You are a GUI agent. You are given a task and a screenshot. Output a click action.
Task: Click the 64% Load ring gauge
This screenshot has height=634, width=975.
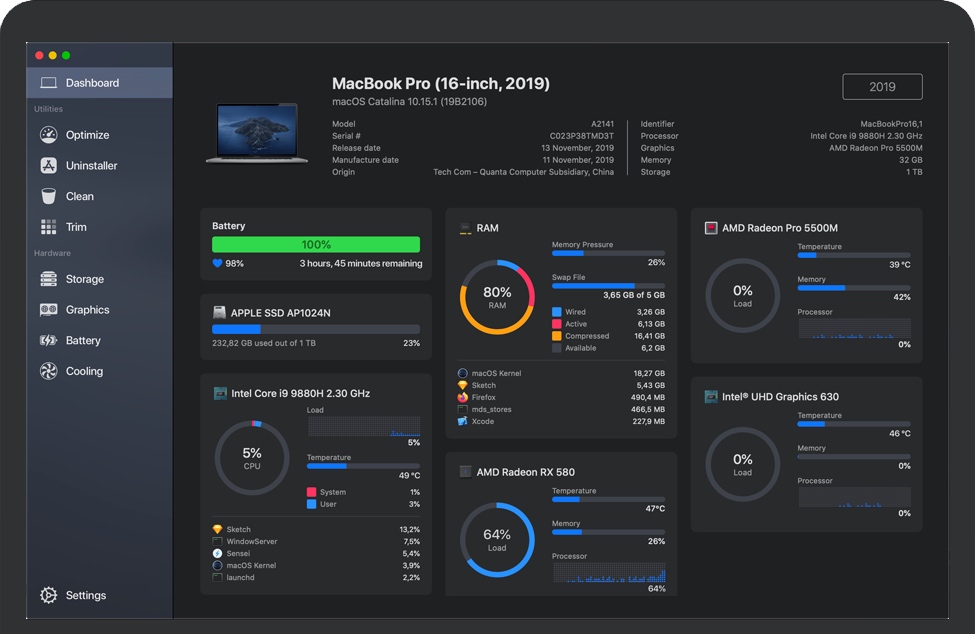pyautogui.click(x=497, y=540)
